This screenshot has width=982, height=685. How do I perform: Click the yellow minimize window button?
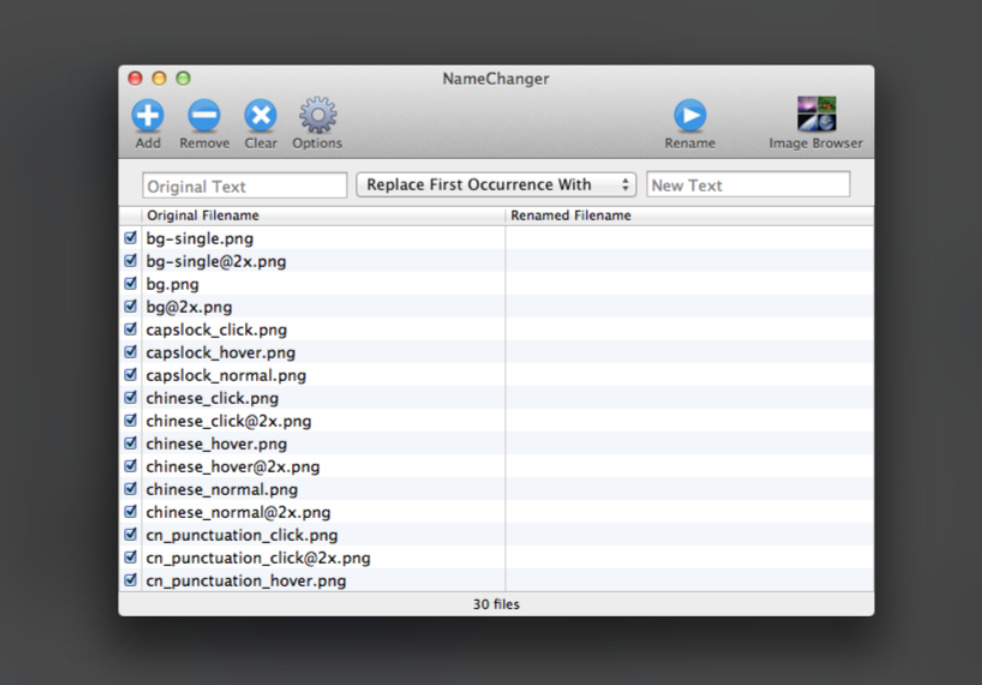point(159,78)
